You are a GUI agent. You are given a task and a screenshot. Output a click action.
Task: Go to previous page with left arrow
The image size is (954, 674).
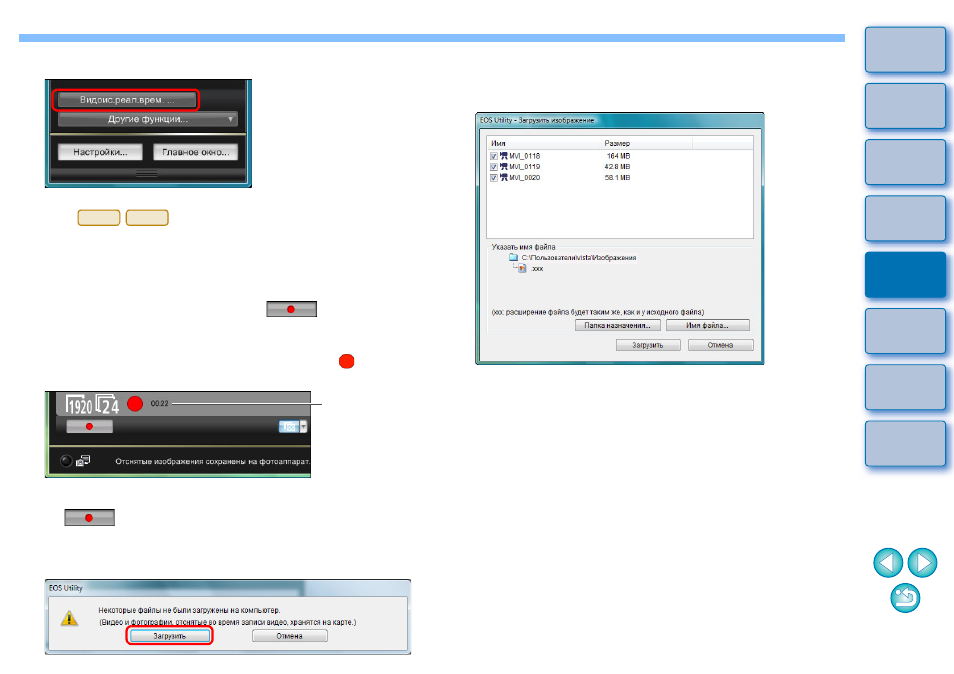[x=888, y=563]
